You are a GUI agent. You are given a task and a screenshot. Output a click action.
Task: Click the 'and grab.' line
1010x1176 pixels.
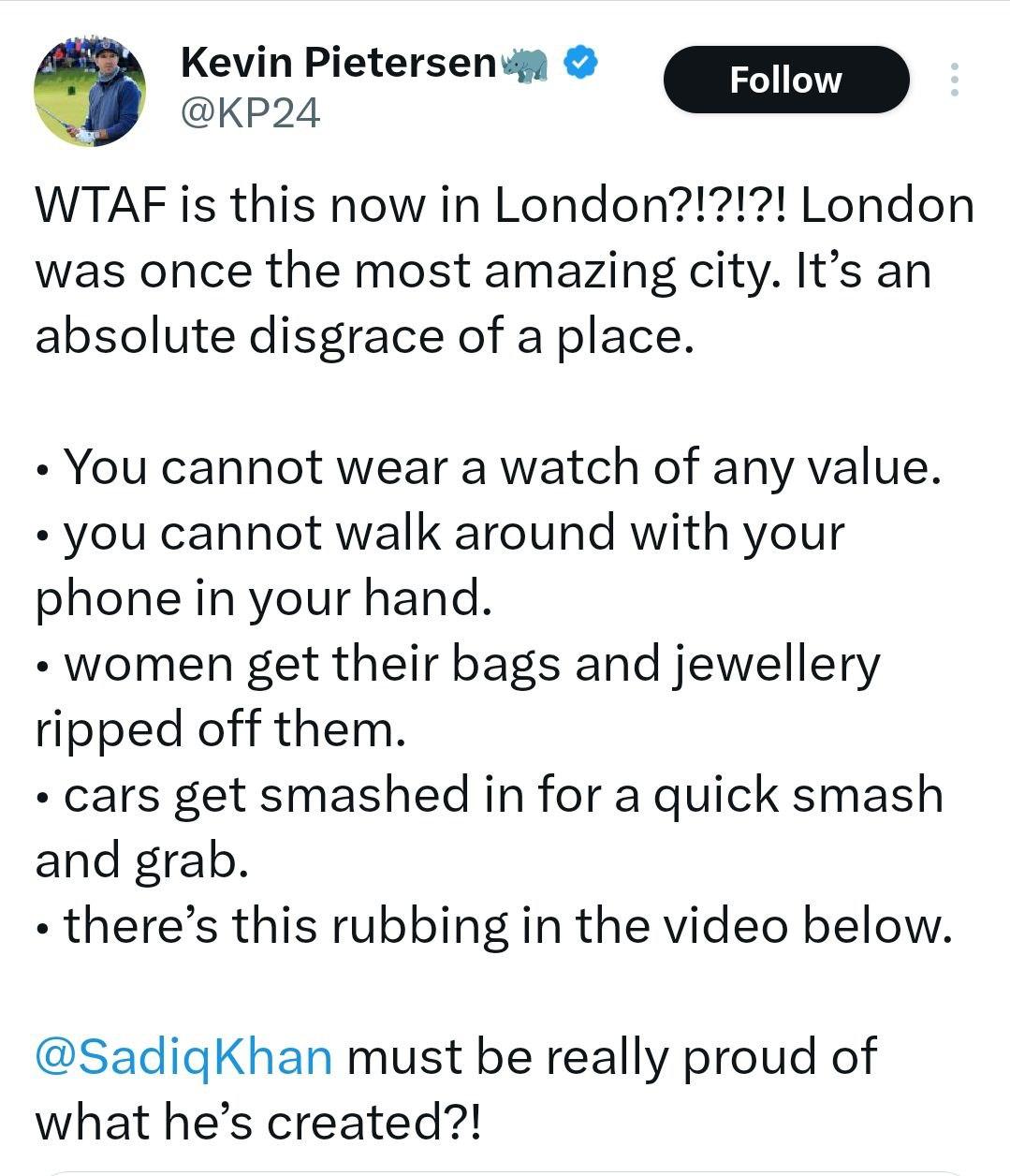point(142,860)
